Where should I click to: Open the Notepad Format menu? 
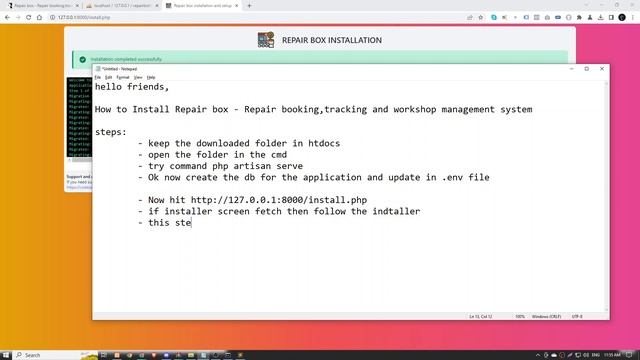[x=122, y=77]
